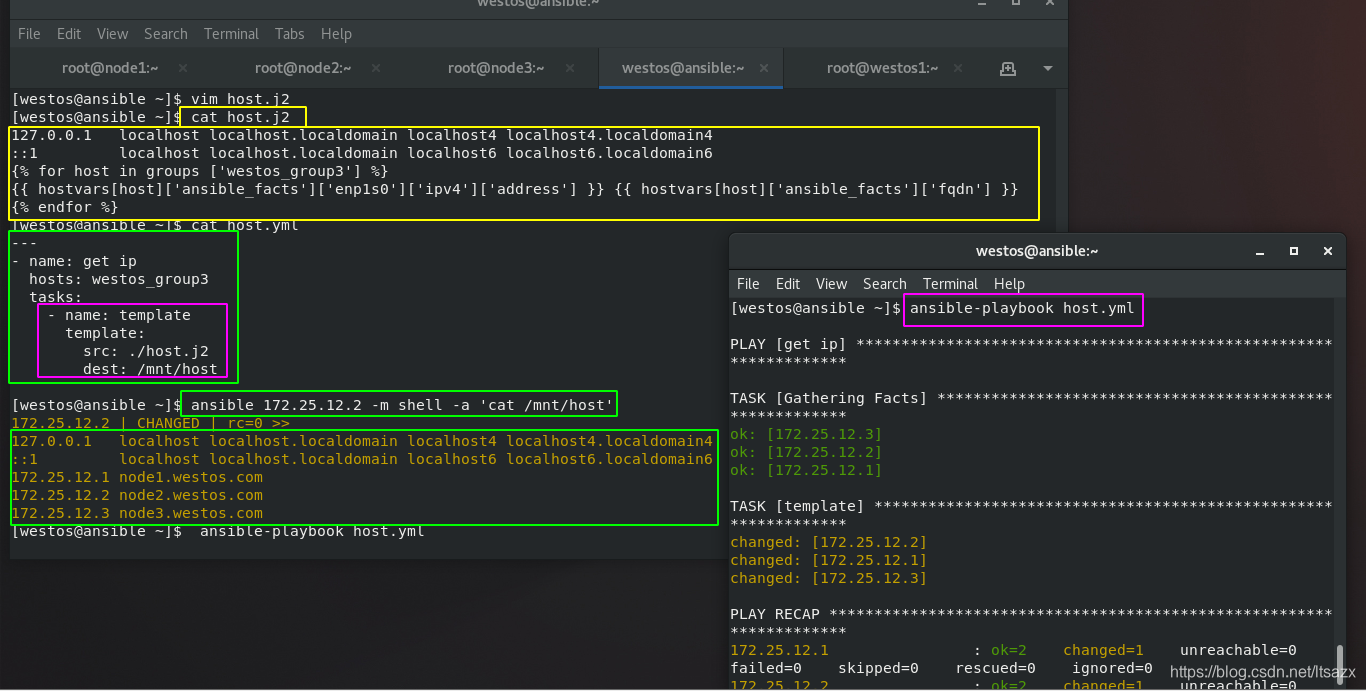
Task: Open Search menu in the small terminal window
Action: [885, 284]
